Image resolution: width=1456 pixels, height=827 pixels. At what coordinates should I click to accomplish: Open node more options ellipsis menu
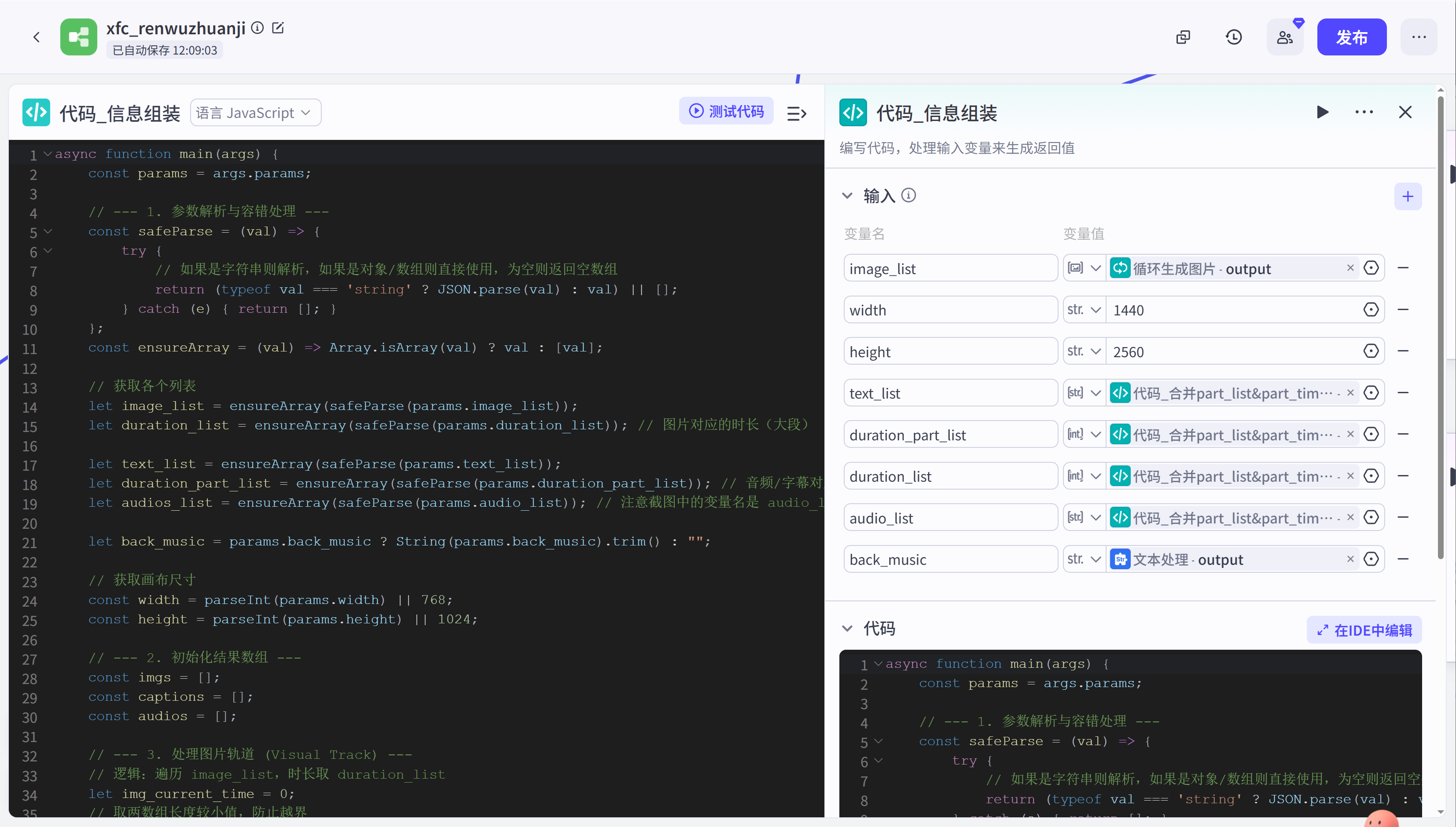(1364, 113)
